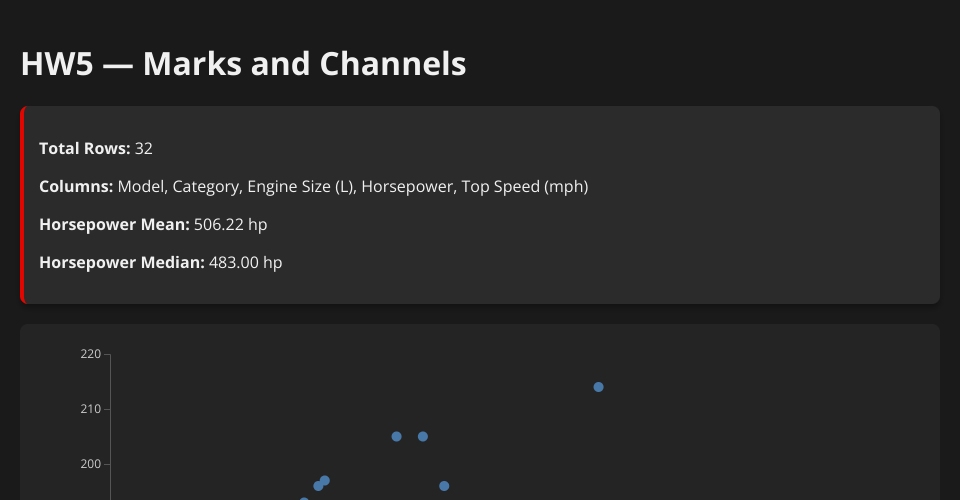The width and height of the screenshot is (960, 500).
Task: Click the partially visible point at the chart's cut-off edge
Action: (304, 499)
